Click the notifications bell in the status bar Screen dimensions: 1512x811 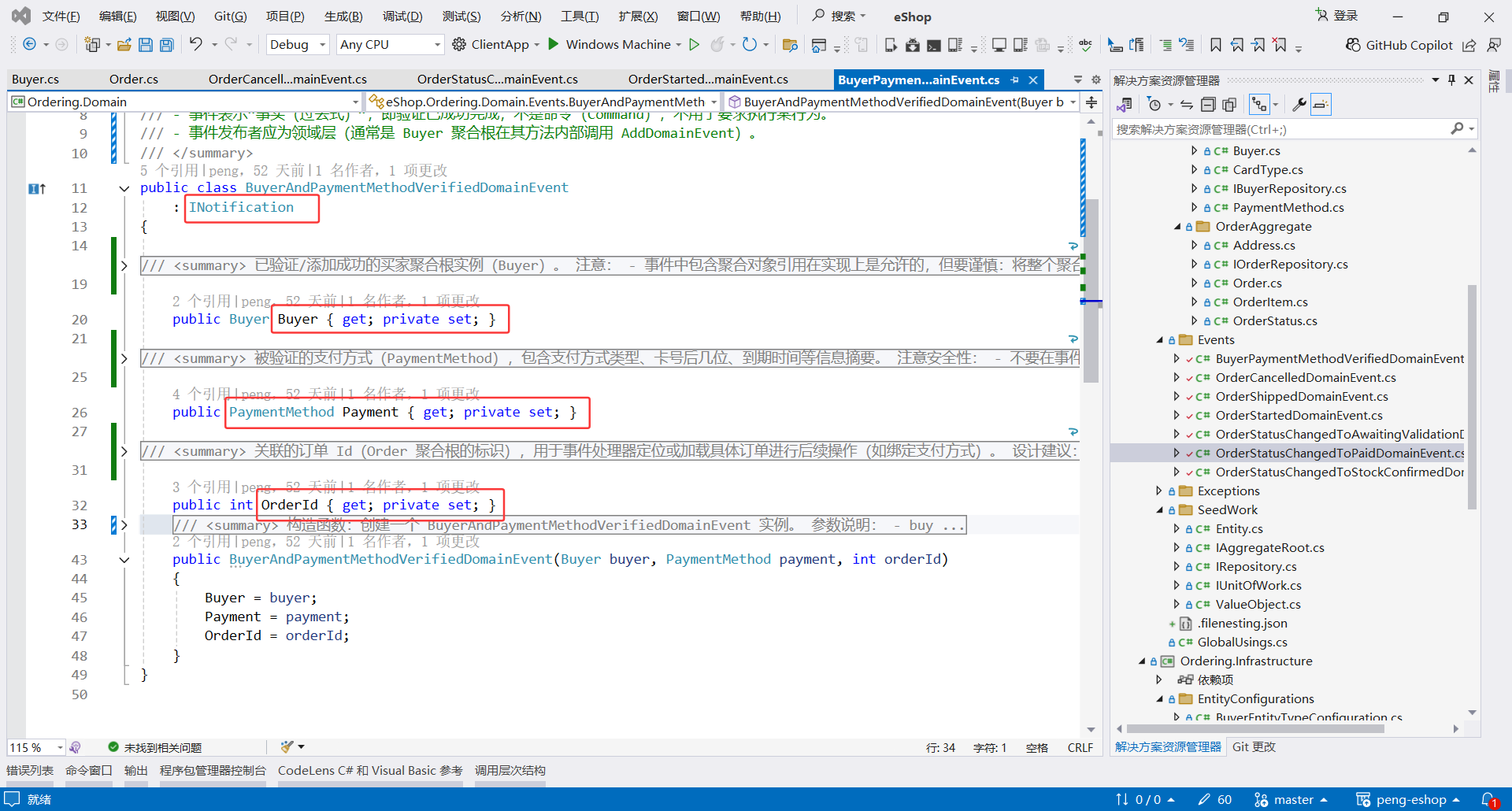click(1489, 800)
